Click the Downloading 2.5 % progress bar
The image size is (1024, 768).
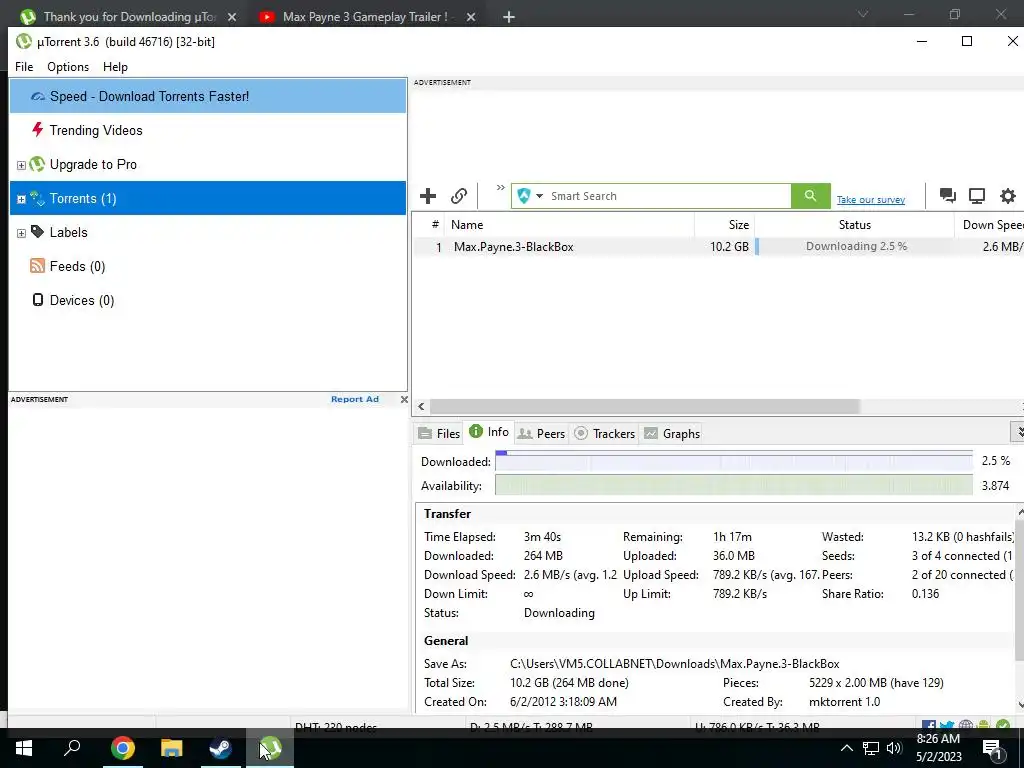[x=854, y=246]
